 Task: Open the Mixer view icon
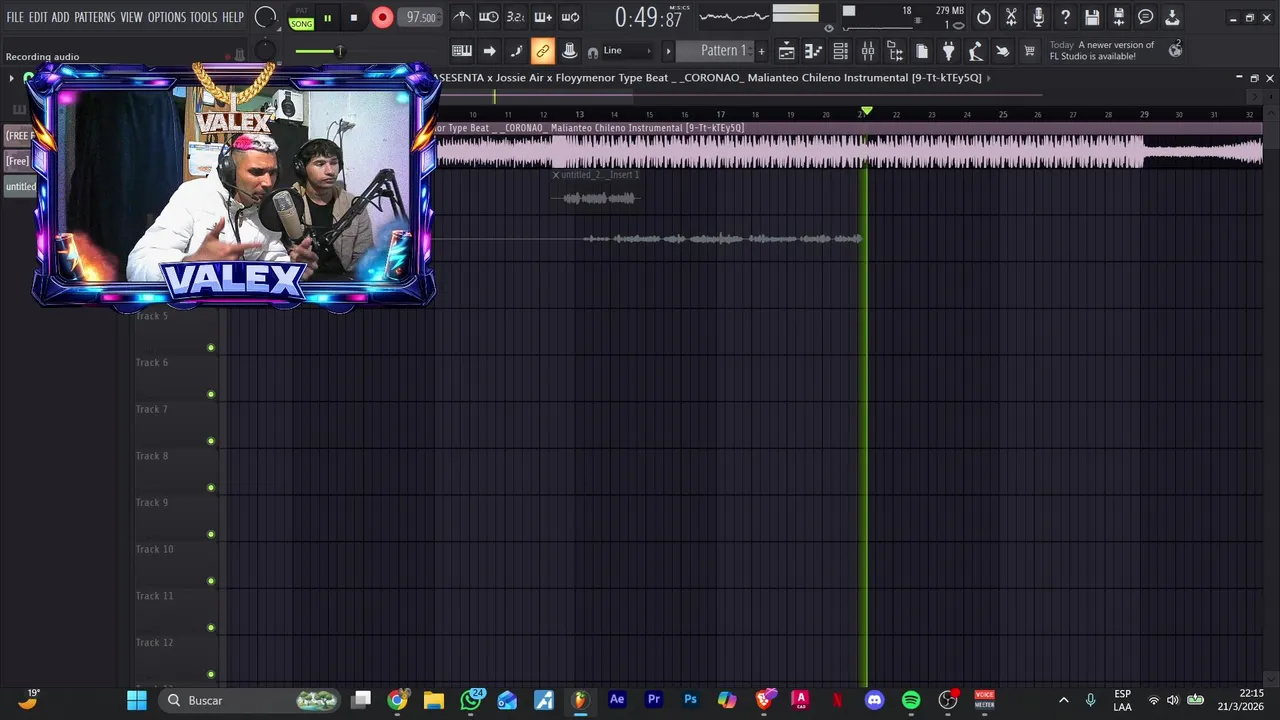click(868, 51)
